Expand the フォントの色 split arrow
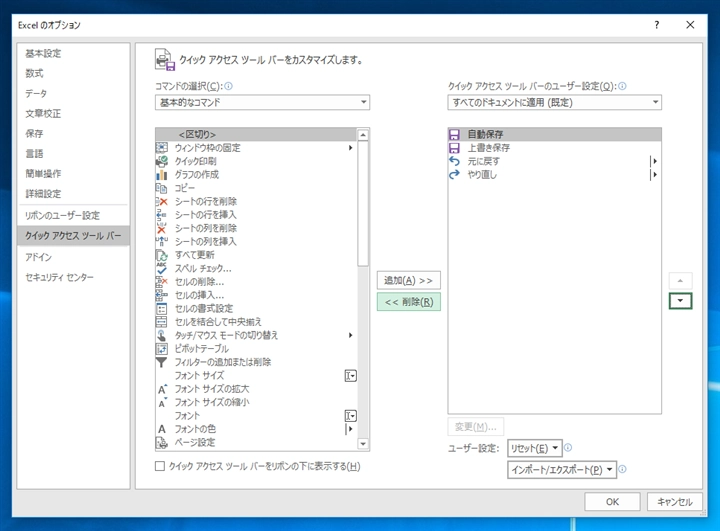Viewport: 720px width, 531px height. pos(349,429)
